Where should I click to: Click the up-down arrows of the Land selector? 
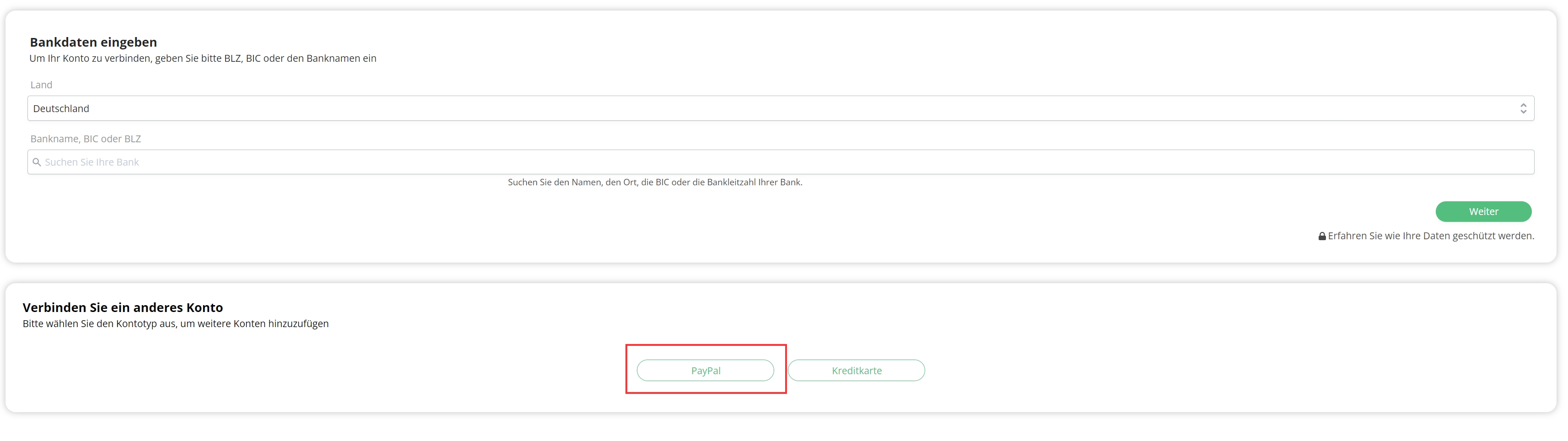pos(1523,108)
